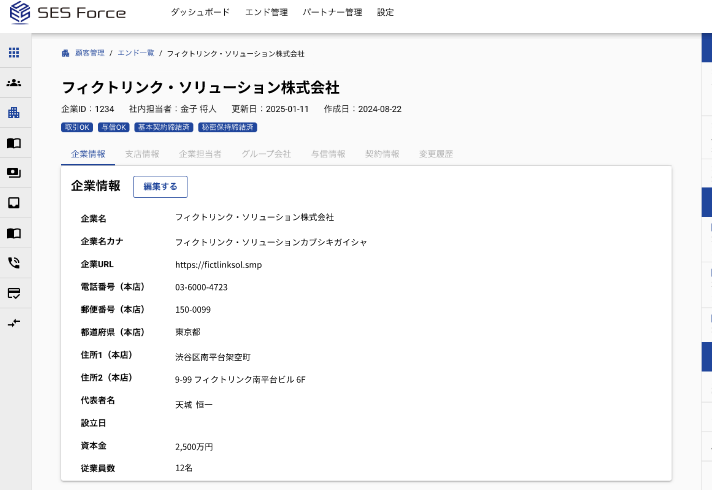712x490 pixels.
Task: Click capital value 2,500万円
Action: (x=194, y=447)
